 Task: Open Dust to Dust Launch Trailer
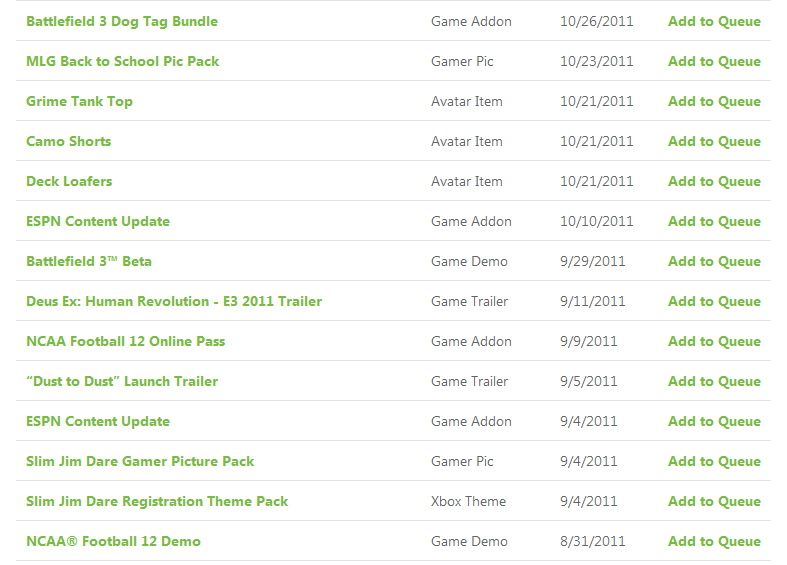pos(122,381)
